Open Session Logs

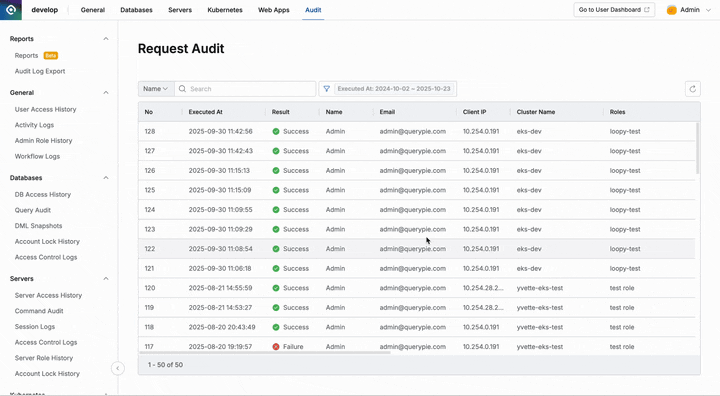coord(35,327)
